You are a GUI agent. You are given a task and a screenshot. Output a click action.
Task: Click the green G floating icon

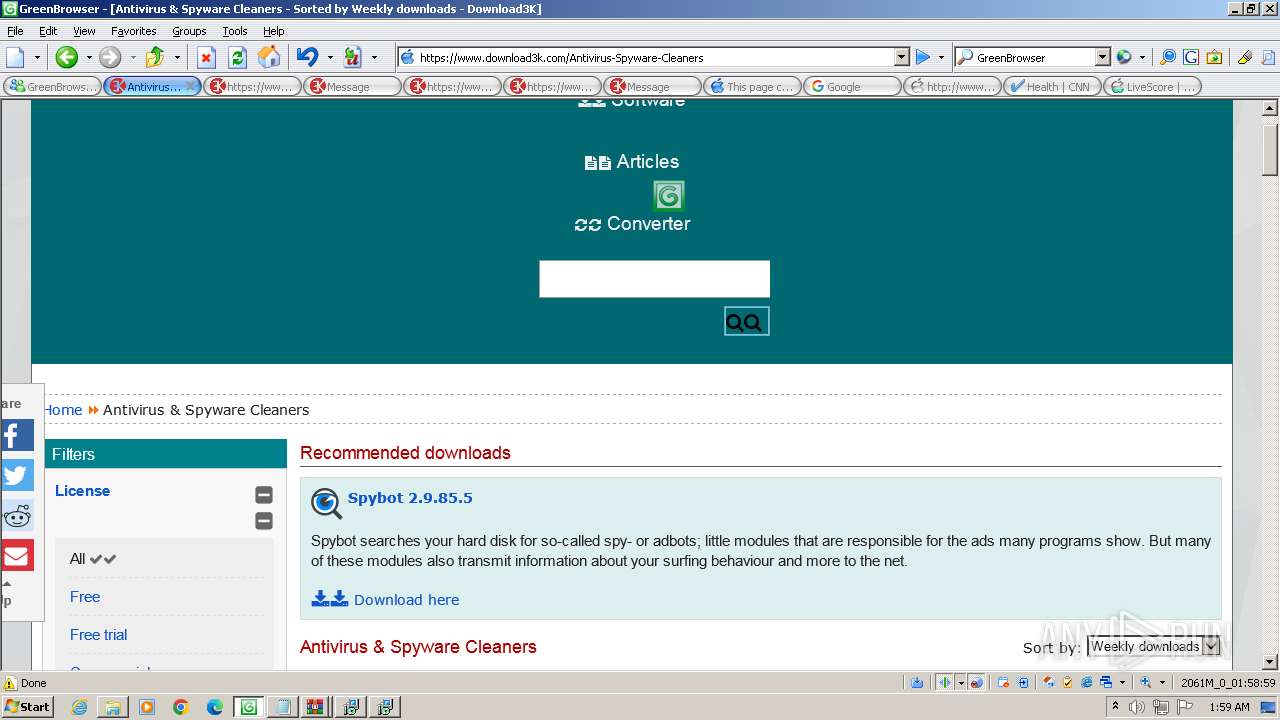click(668, 195)
